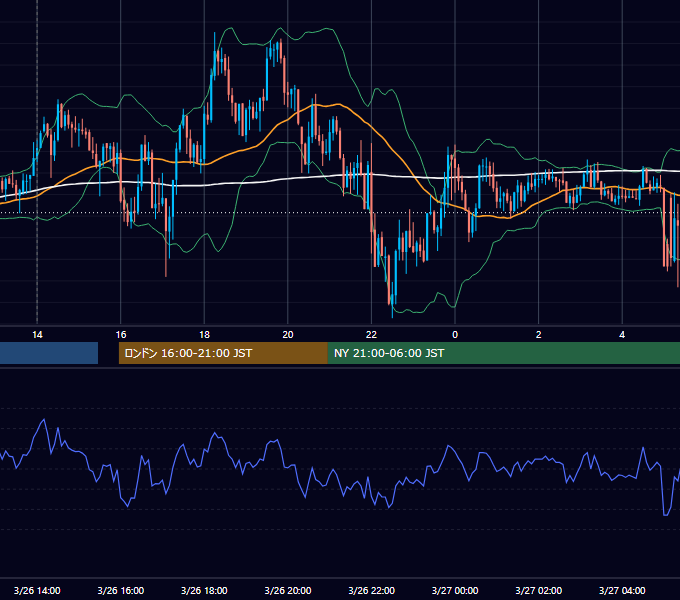Click the 22 hour label on the price chart axis
Screen dimensions: 680x600
tap(371, 335)
